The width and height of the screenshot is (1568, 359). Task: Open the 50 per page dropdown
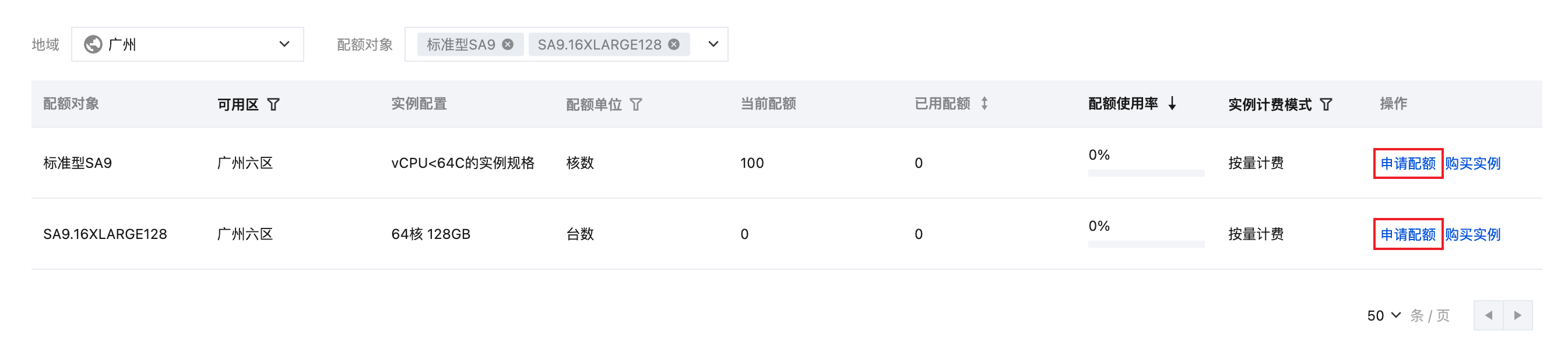pos(1383,316)
